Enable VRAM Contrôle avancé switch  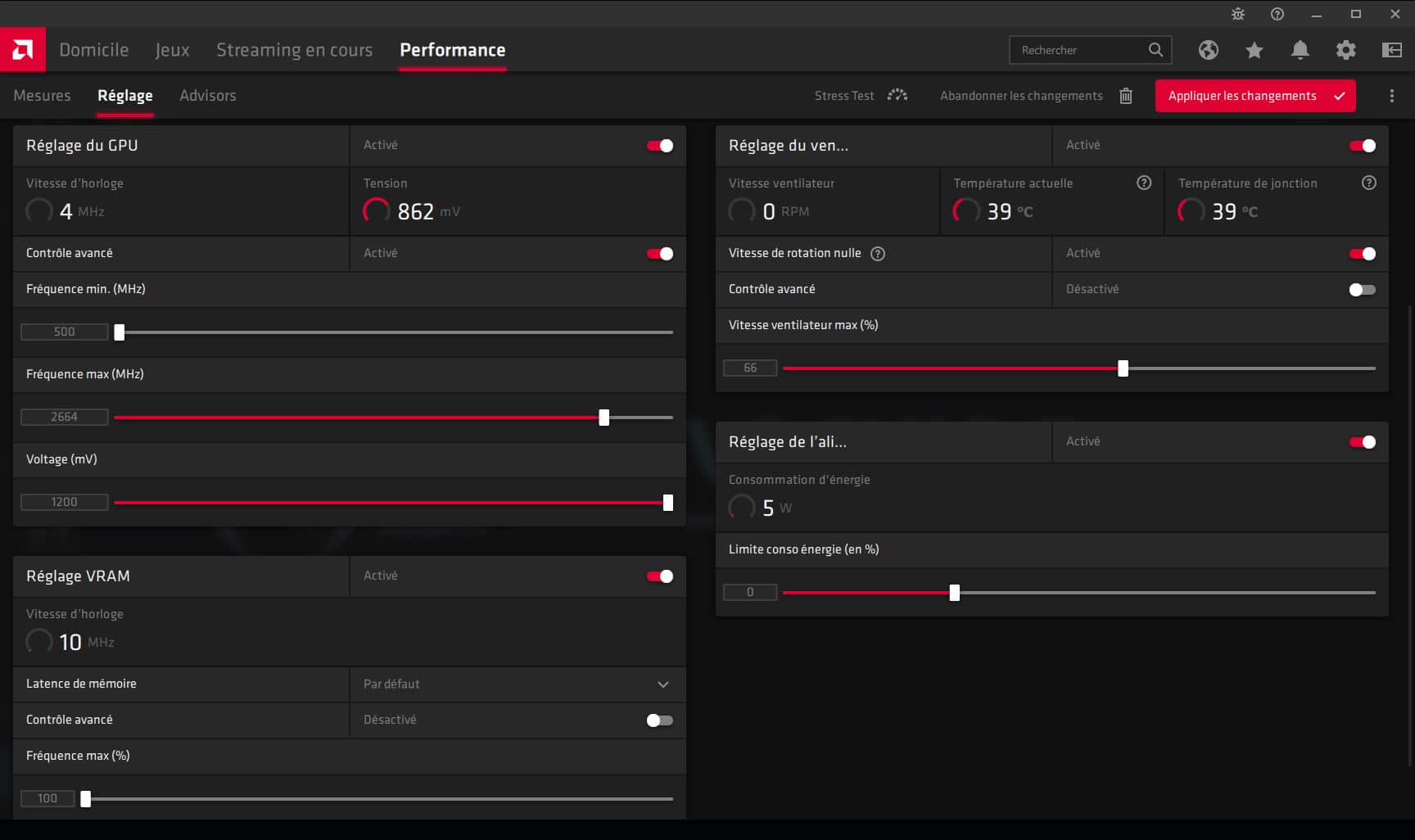pos(660,720)
